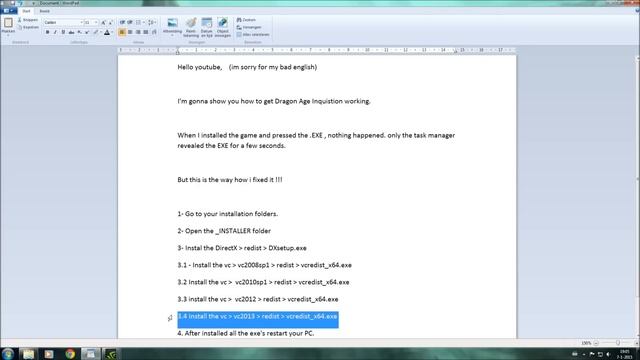Click Zoeken (Find) in the ribbon

(x=246, y=20)
